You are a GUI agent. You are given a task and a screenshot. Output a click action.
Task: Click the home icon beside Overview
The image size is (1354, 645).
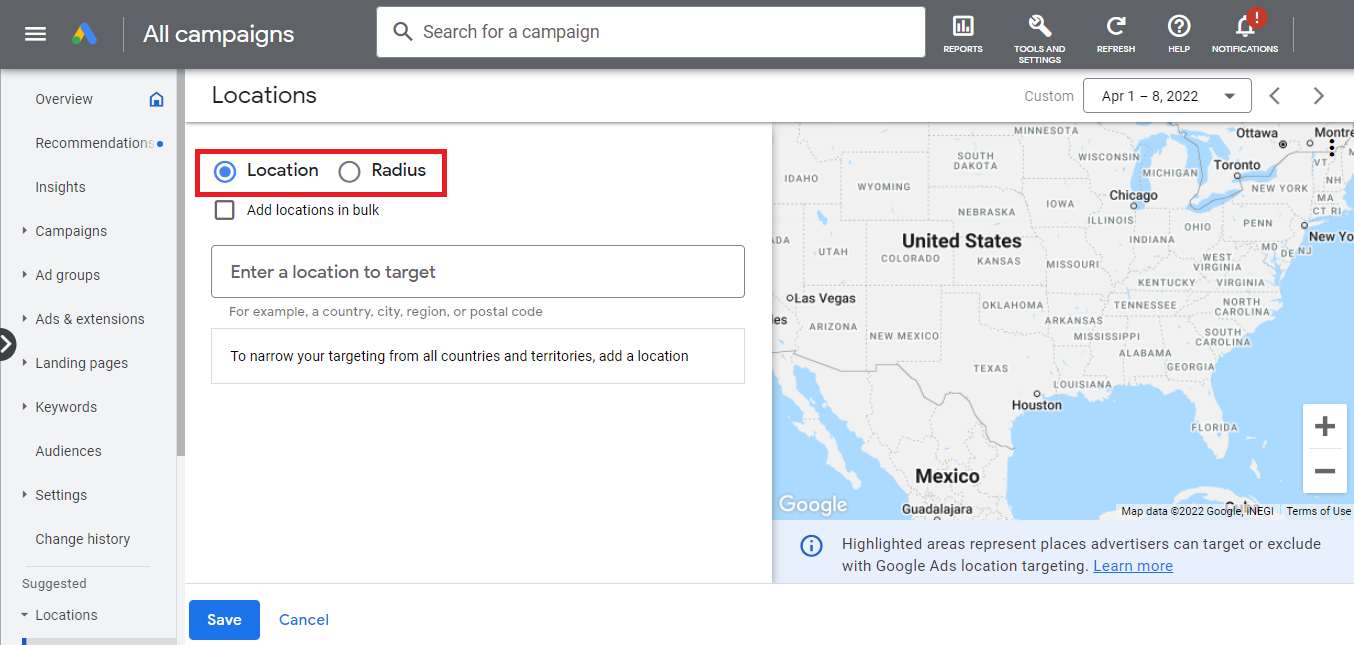tap(156, 99)
